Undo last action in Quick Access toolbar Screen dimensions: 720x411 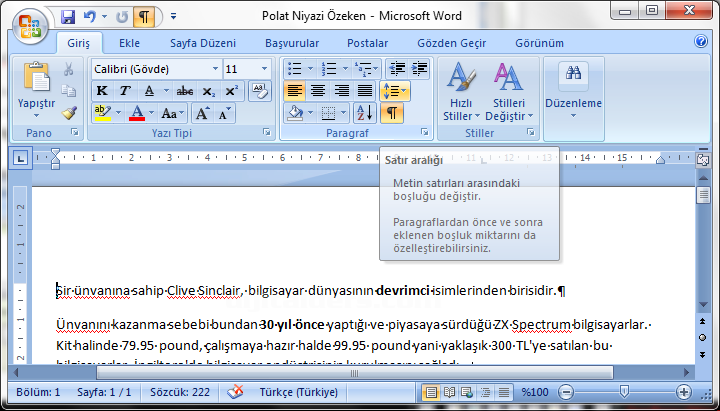point(90,17)
